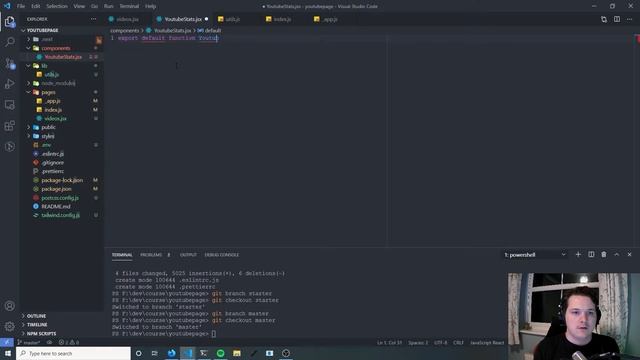
Task: Click errors and warnings status indicator
Action: (x=69, y=342)
